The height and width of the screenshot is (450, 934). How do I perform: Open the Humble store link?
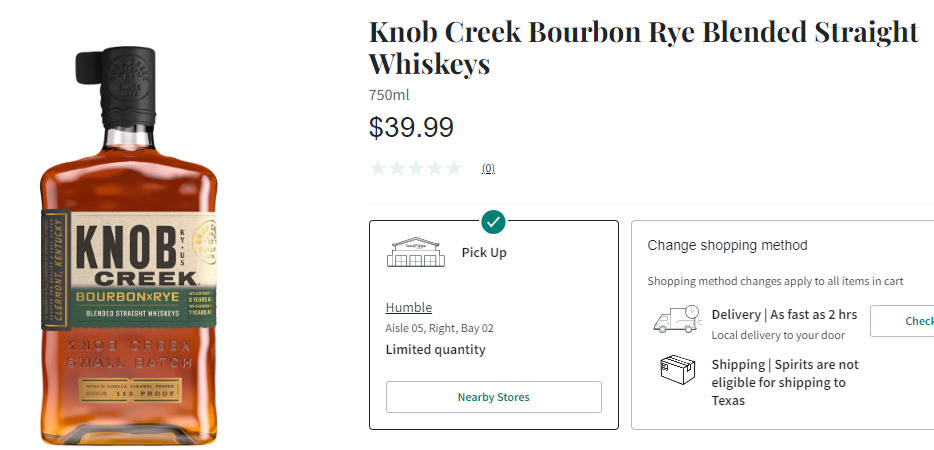409,307
